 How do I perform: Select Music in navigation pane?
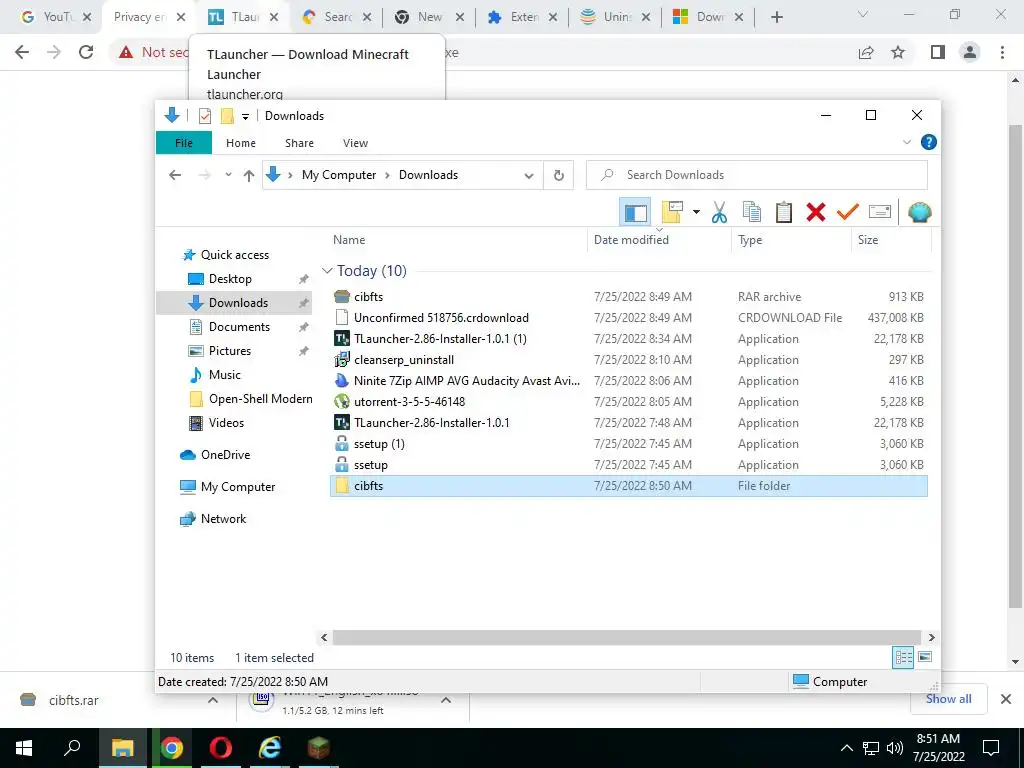[224, 375]
